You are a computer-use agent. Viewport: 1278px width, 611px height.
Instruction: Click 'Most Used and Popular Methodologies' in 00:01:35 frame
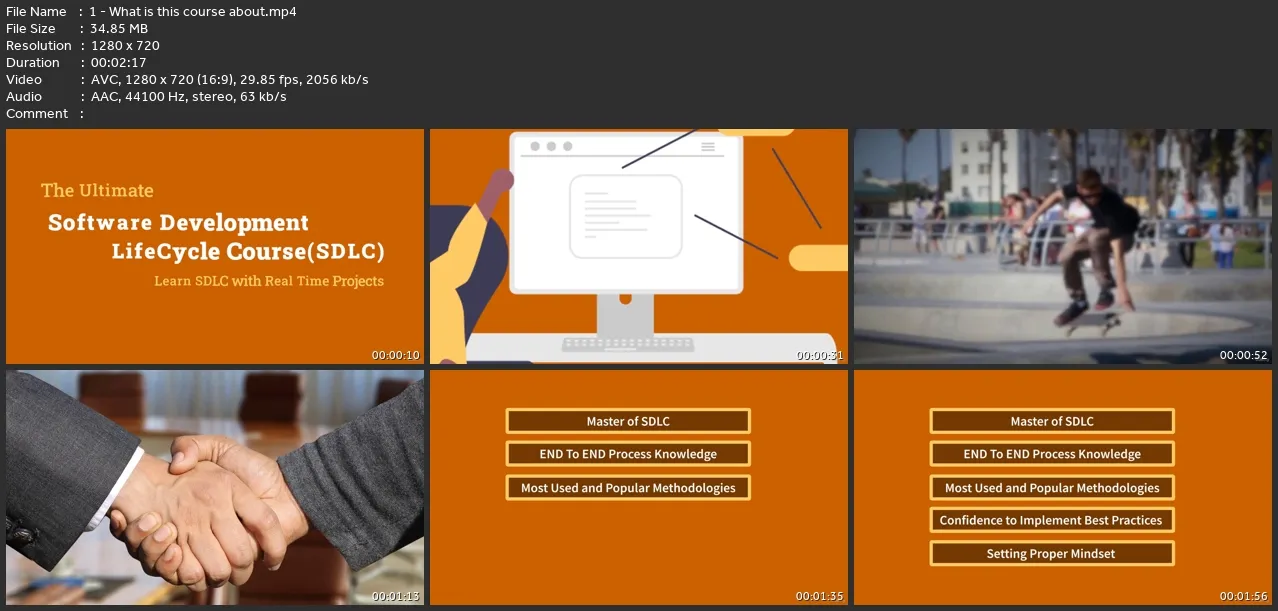click(628, 488)
